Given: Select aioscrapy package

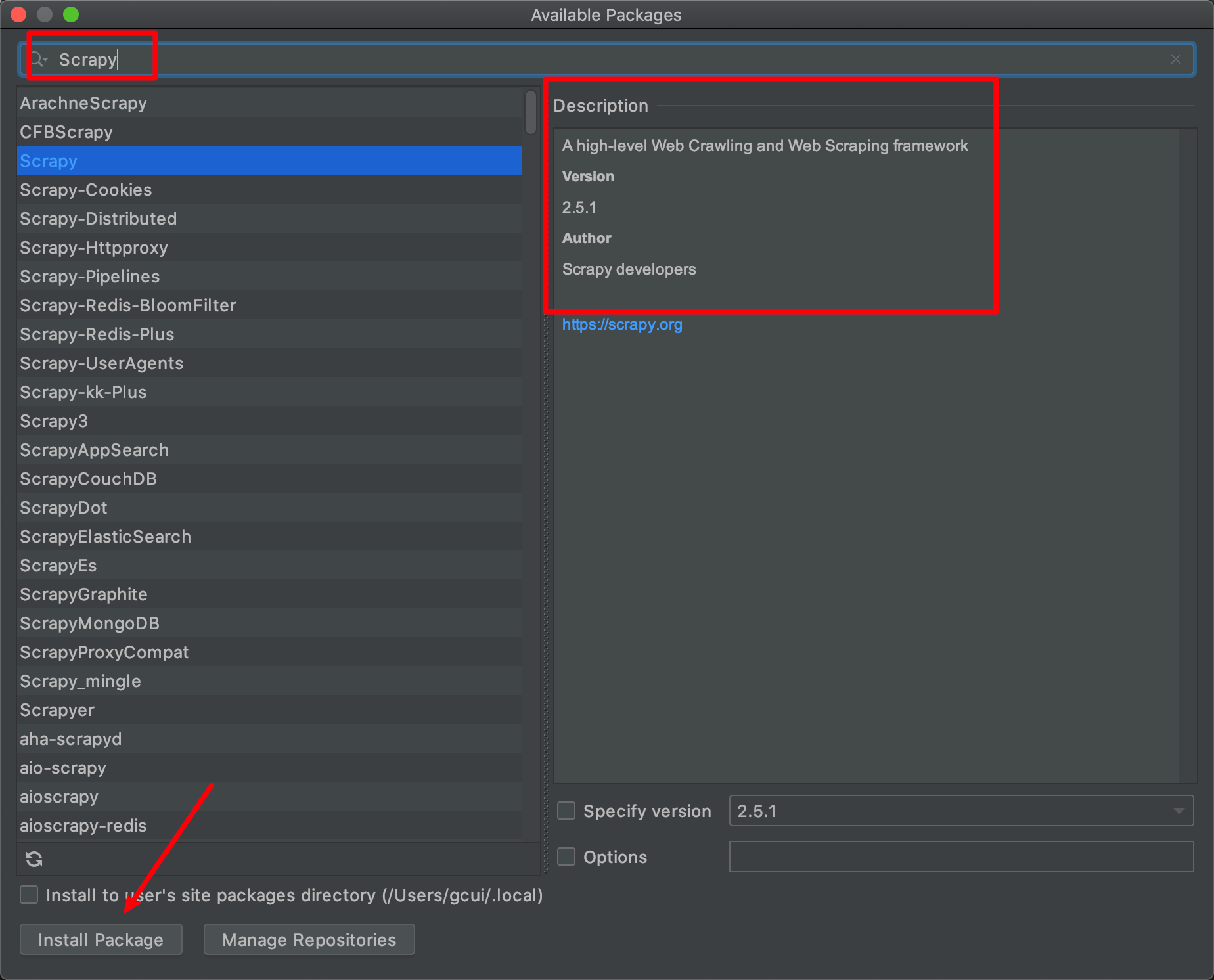Looking at the screenshot, I should click(x=269, y=797).
